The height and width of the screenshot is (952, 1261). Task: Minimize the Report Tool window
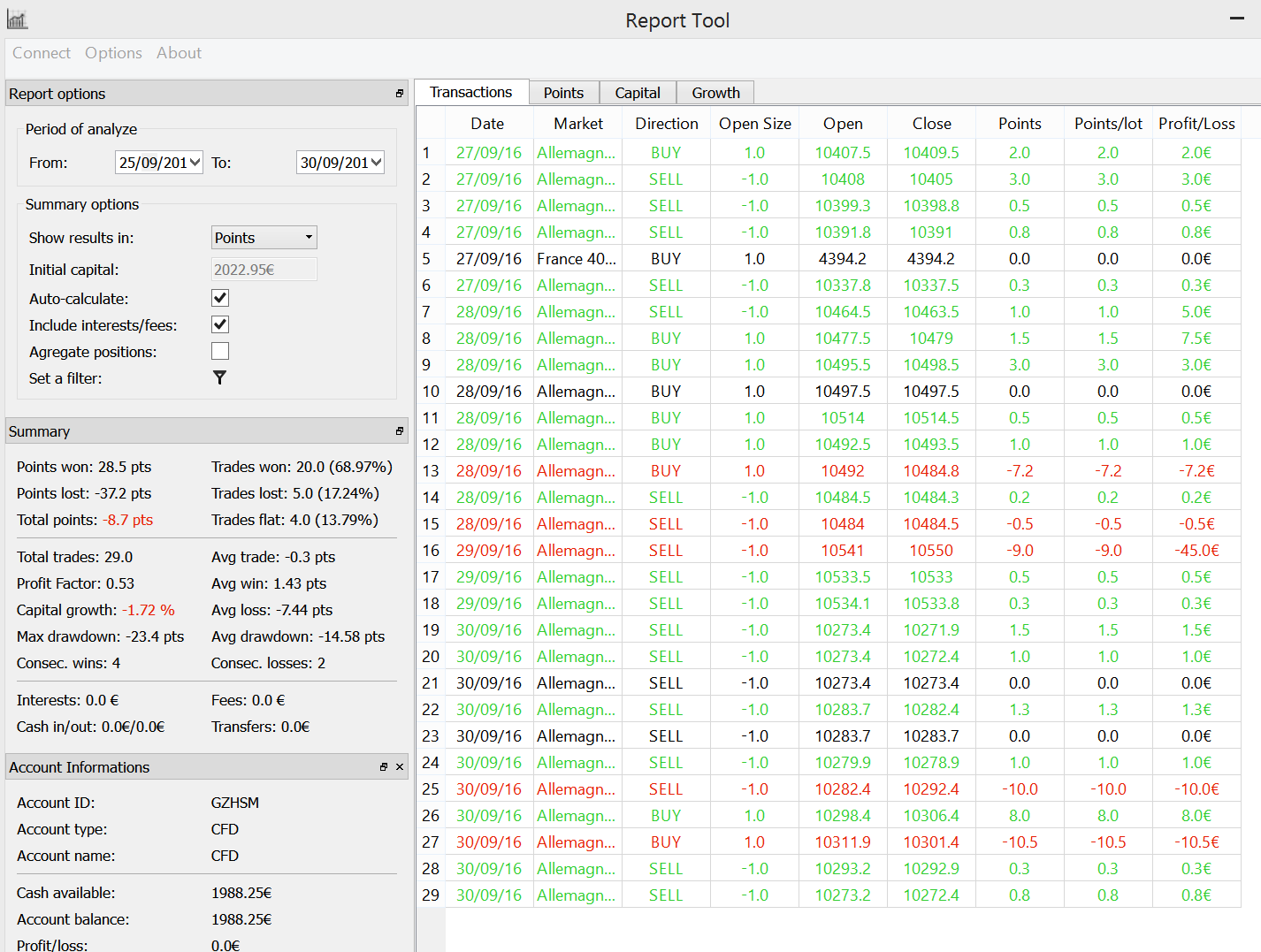[1236, 19]
